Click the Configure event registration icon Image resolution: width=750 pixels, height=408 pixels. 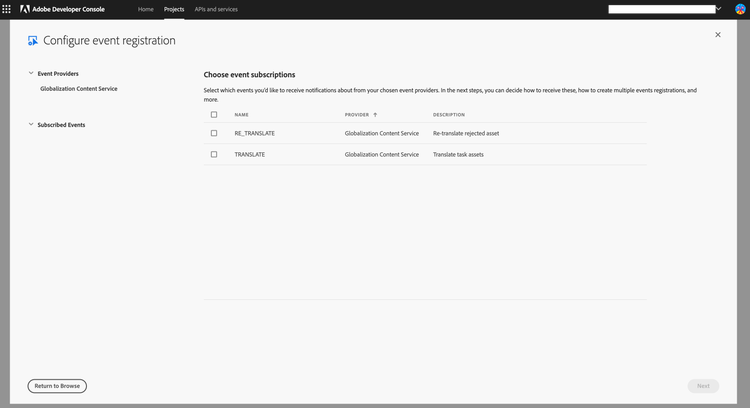pyautogui.click(x=33, y=41)
